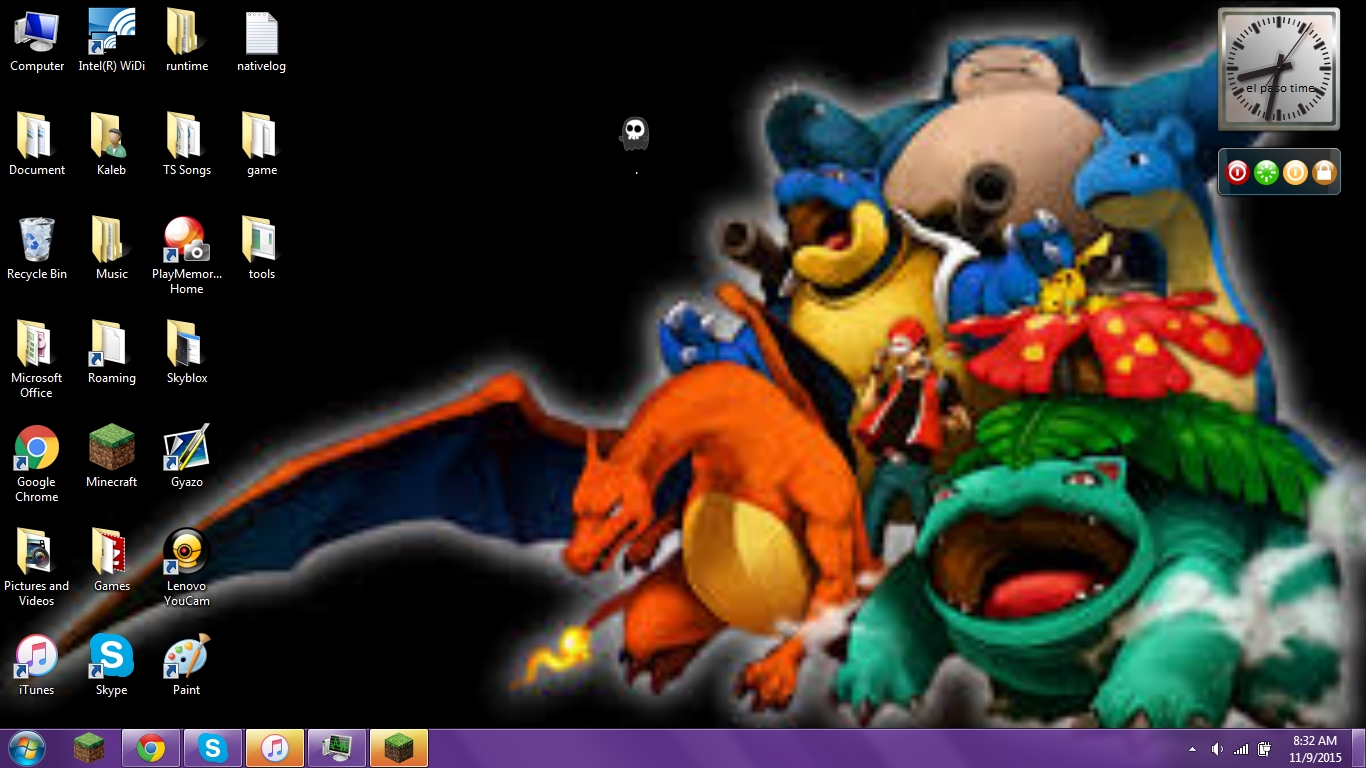Screen dimensions: 1366x768
Task: Select the desktop Music folder
Action: pyautogui.click(x=111, y=249)
